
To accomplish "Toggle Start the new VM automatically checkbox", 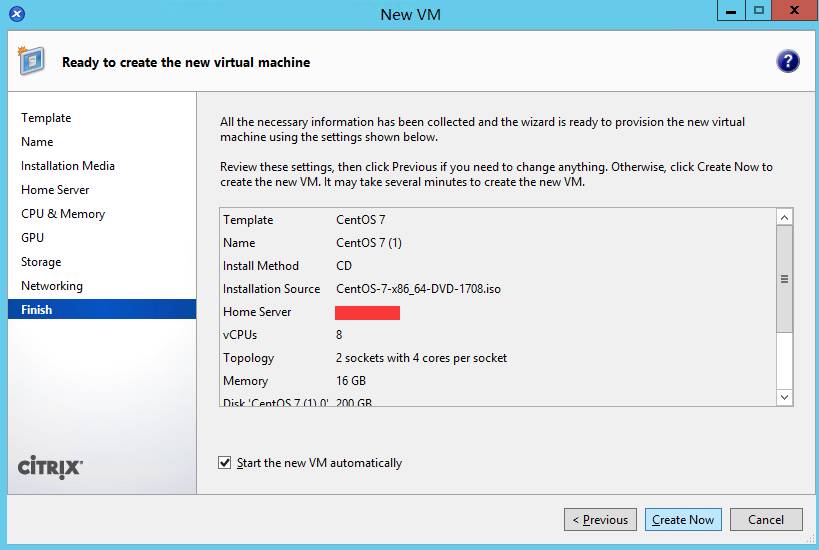I will [224, 463].
